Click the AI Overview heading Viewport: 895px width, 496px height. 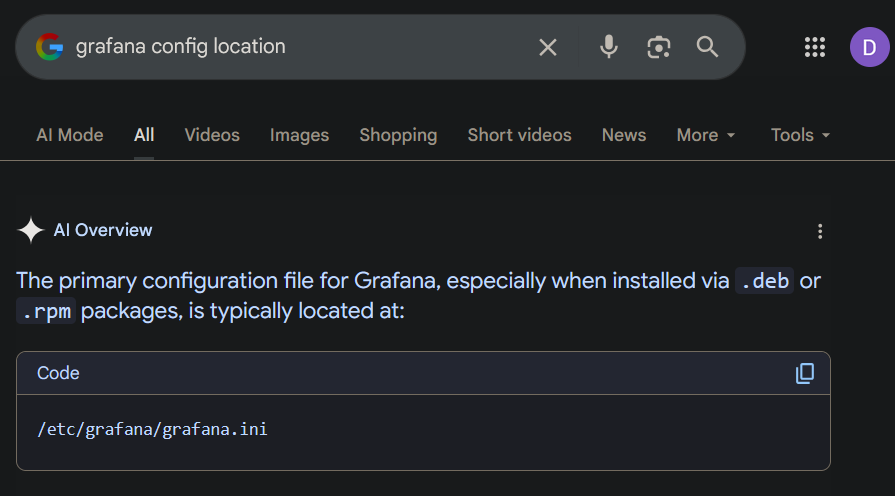(x=103, y=230)
